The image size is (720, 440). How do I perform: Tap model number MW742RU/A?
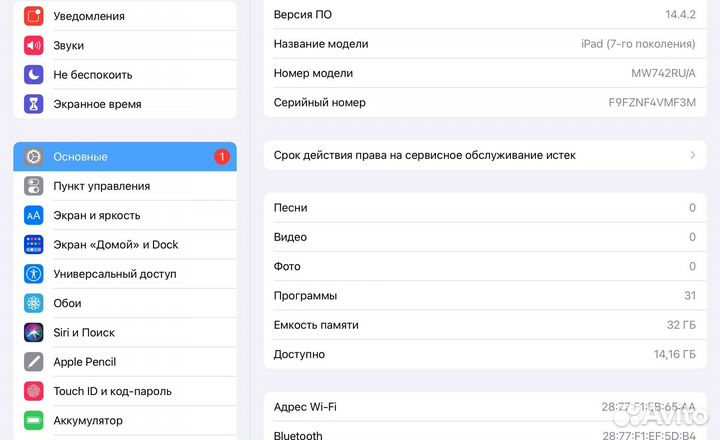pyautogui.click(x=664, y=73)
